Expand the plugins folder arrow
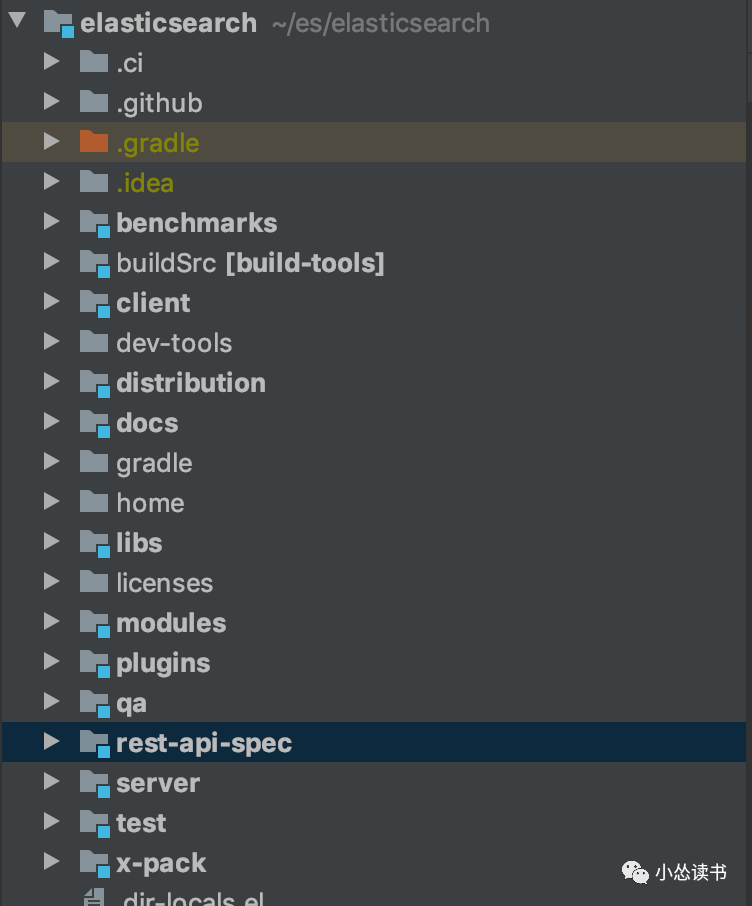This screenshot has height=906, width=752. coord(52,662)
